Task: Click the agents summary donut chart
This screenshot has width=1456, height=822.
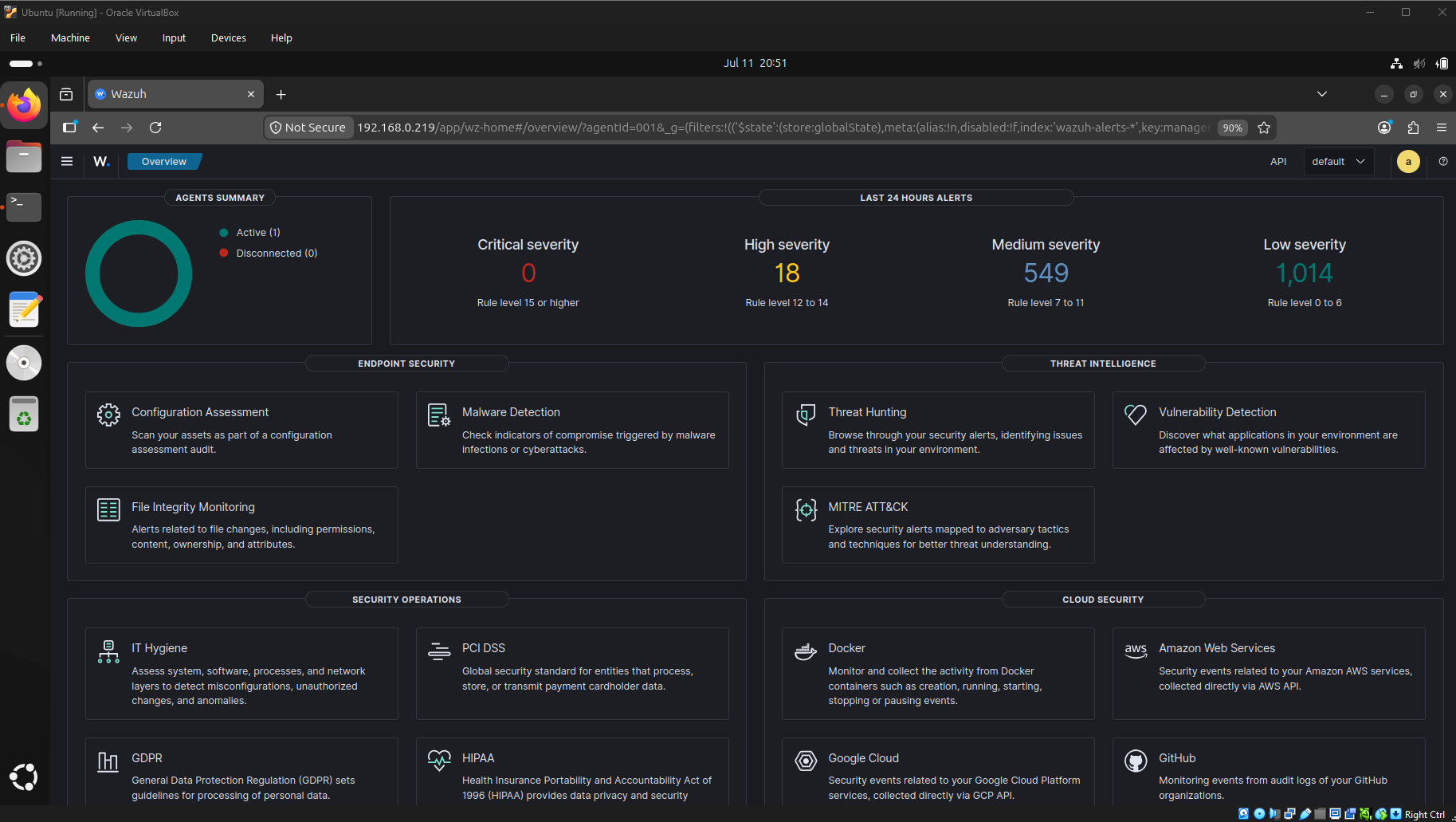Action: click(x=139, y=273)
